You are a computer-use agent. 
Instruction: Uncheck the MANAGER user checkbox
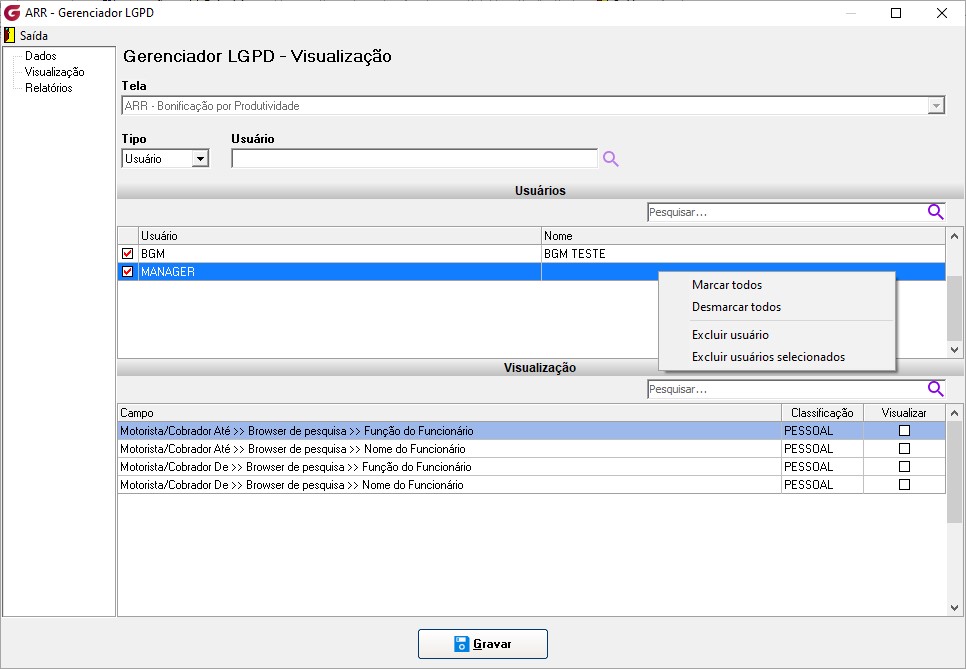coord(128,272)
